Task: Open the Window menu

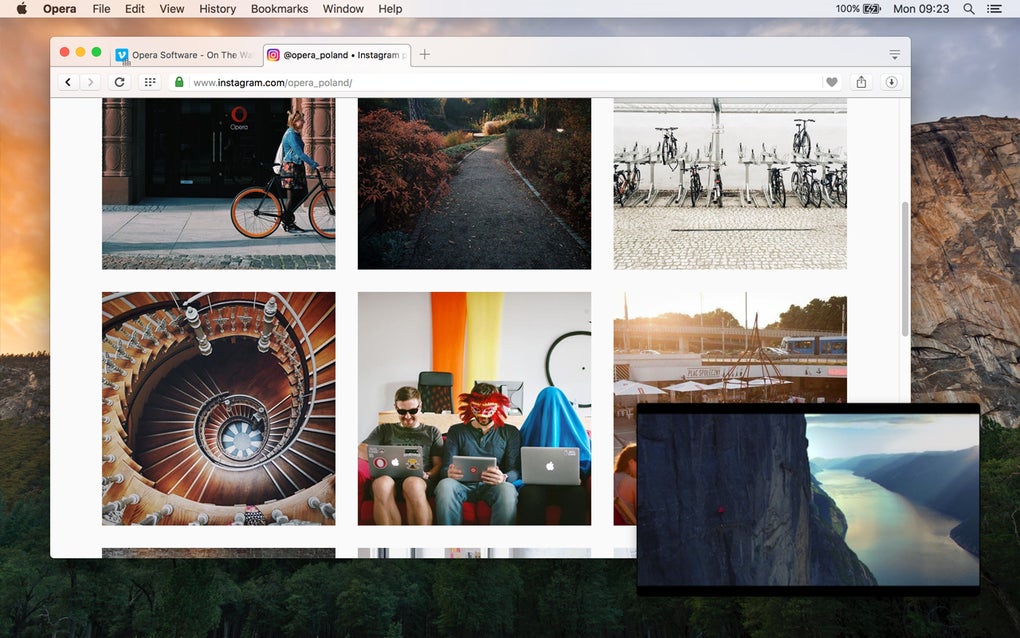Action: coord(343,8)
